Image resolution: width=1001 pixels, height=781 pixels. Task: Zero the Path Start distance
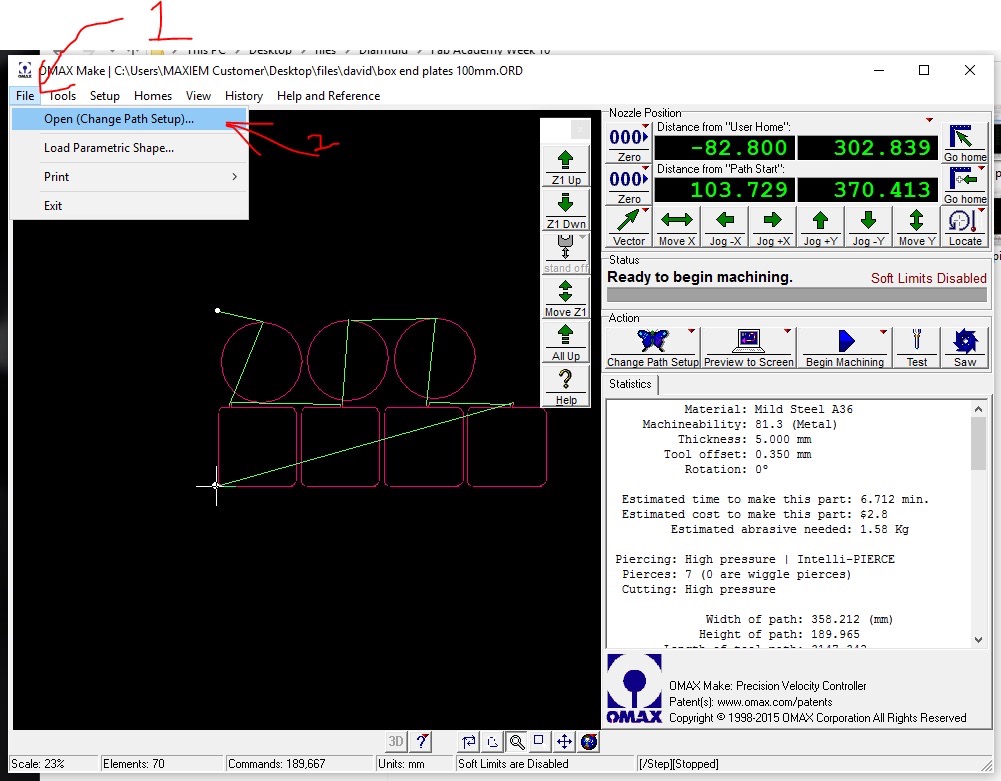coord(628,185)
